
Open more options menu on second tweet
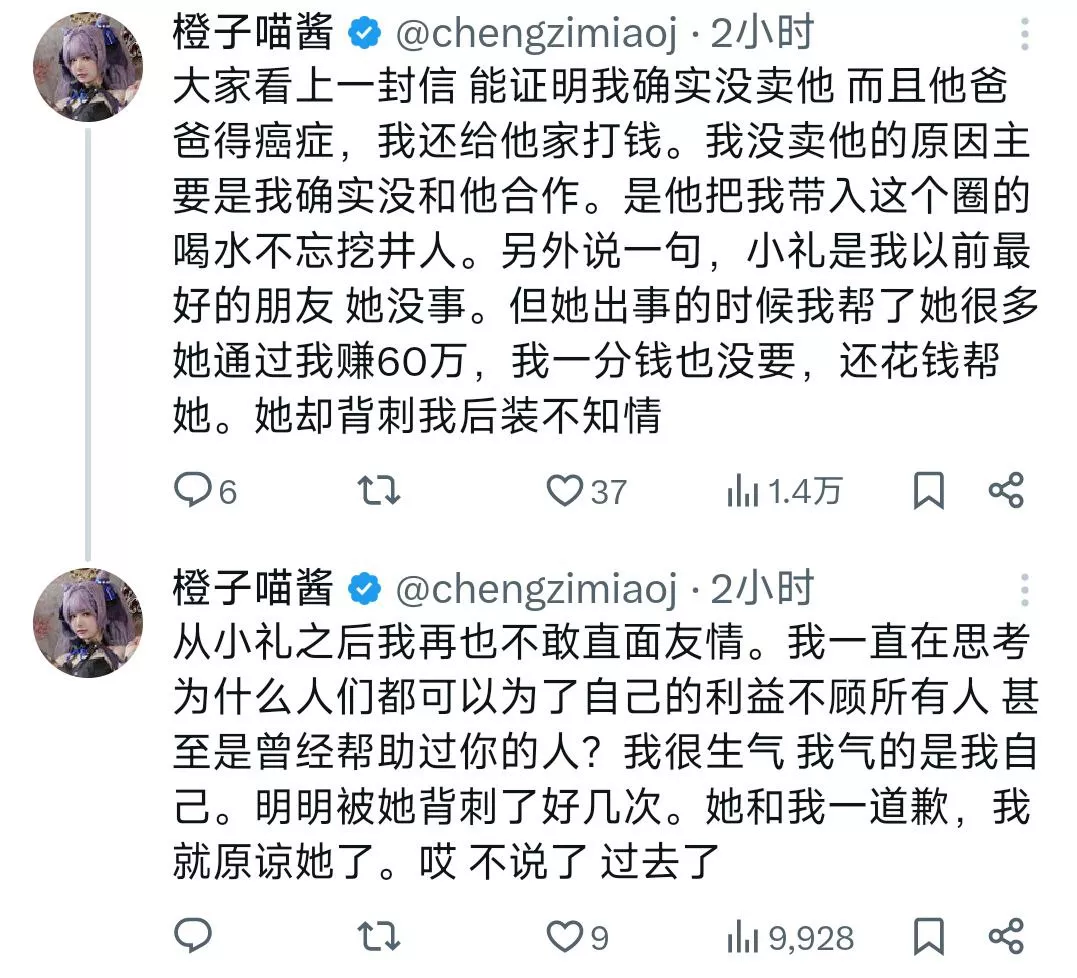click(1024, 590)
